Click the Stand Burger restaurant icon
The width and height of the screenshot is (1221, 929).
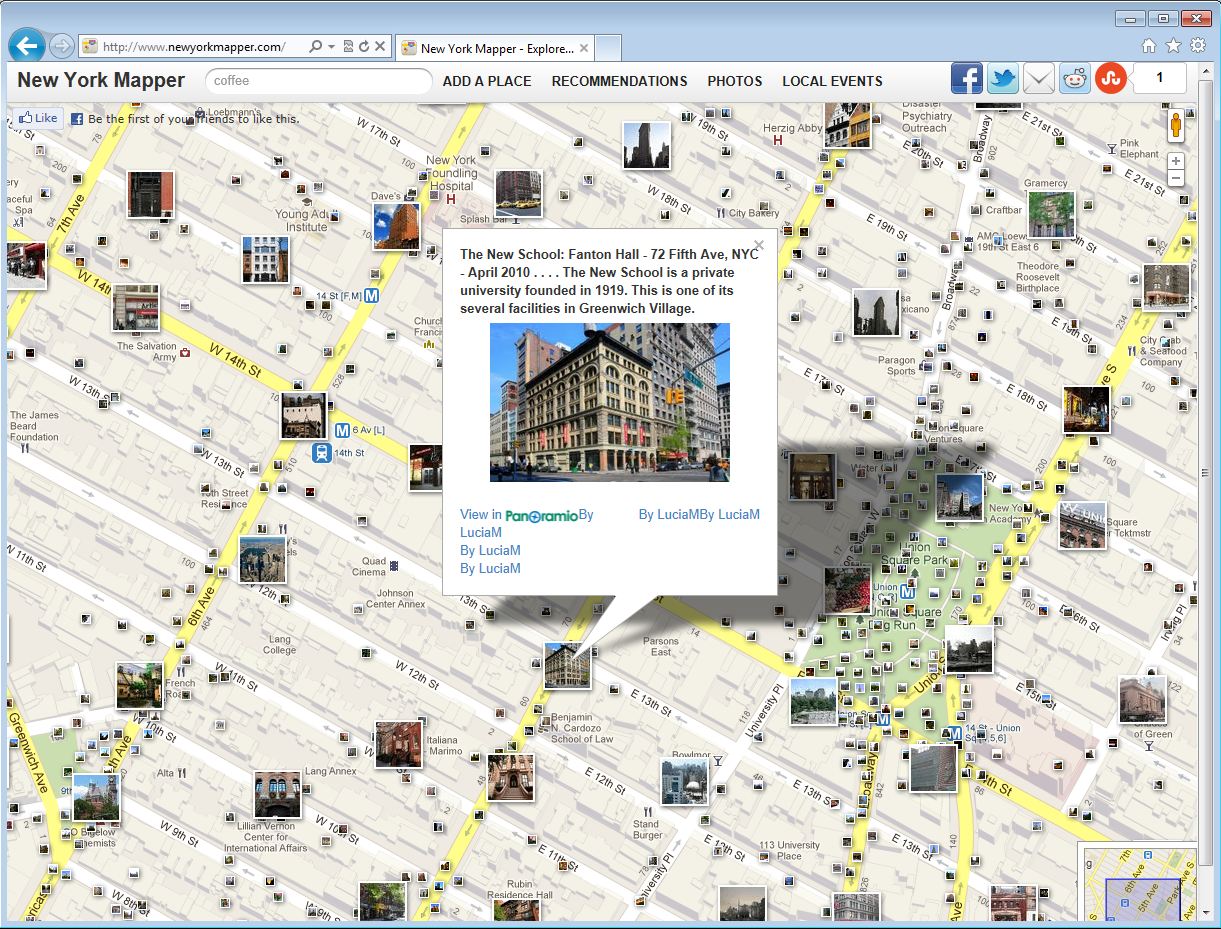pos(647,812)
